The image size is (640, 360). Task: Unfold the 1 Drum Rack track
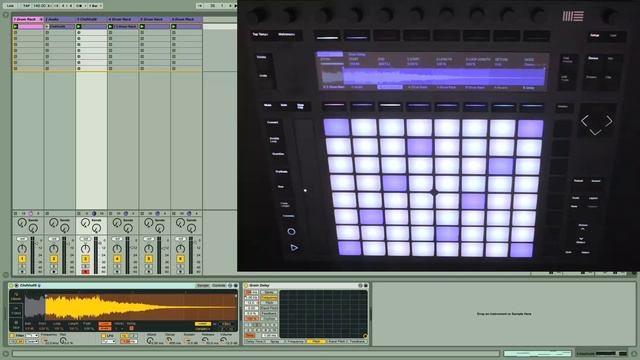point(41,19)
